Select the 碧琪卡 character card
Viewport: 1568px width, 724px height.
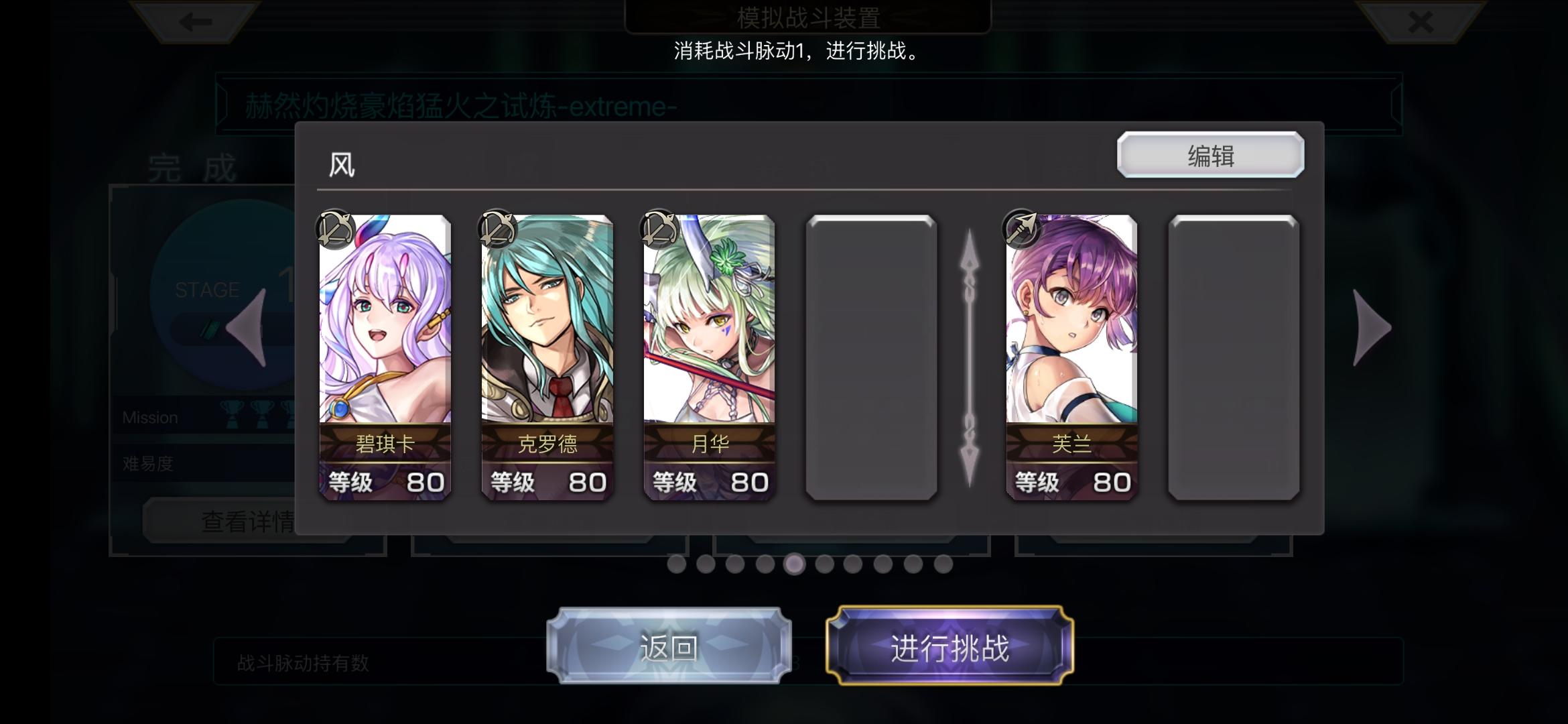(x=385, y=357)
